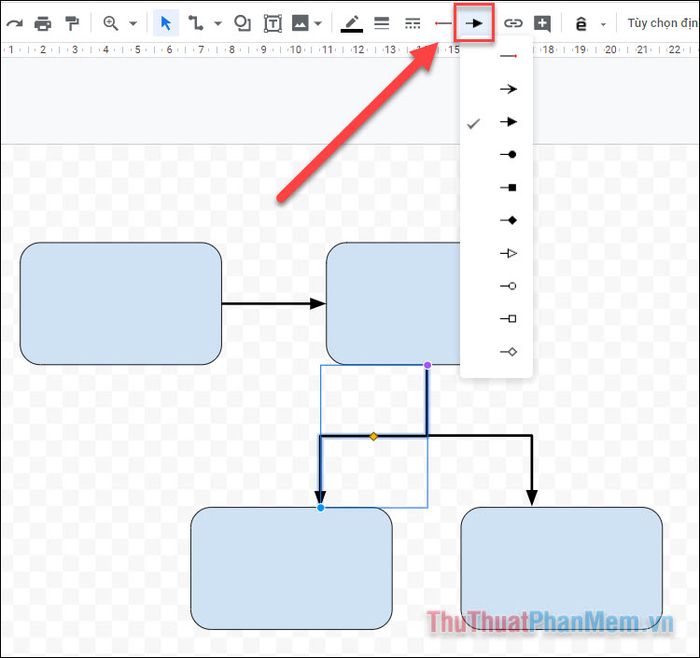The width and height of the screenshot is (700, 658).
Task: Click the redo arrow icon
Action: [x=14, y=23]
